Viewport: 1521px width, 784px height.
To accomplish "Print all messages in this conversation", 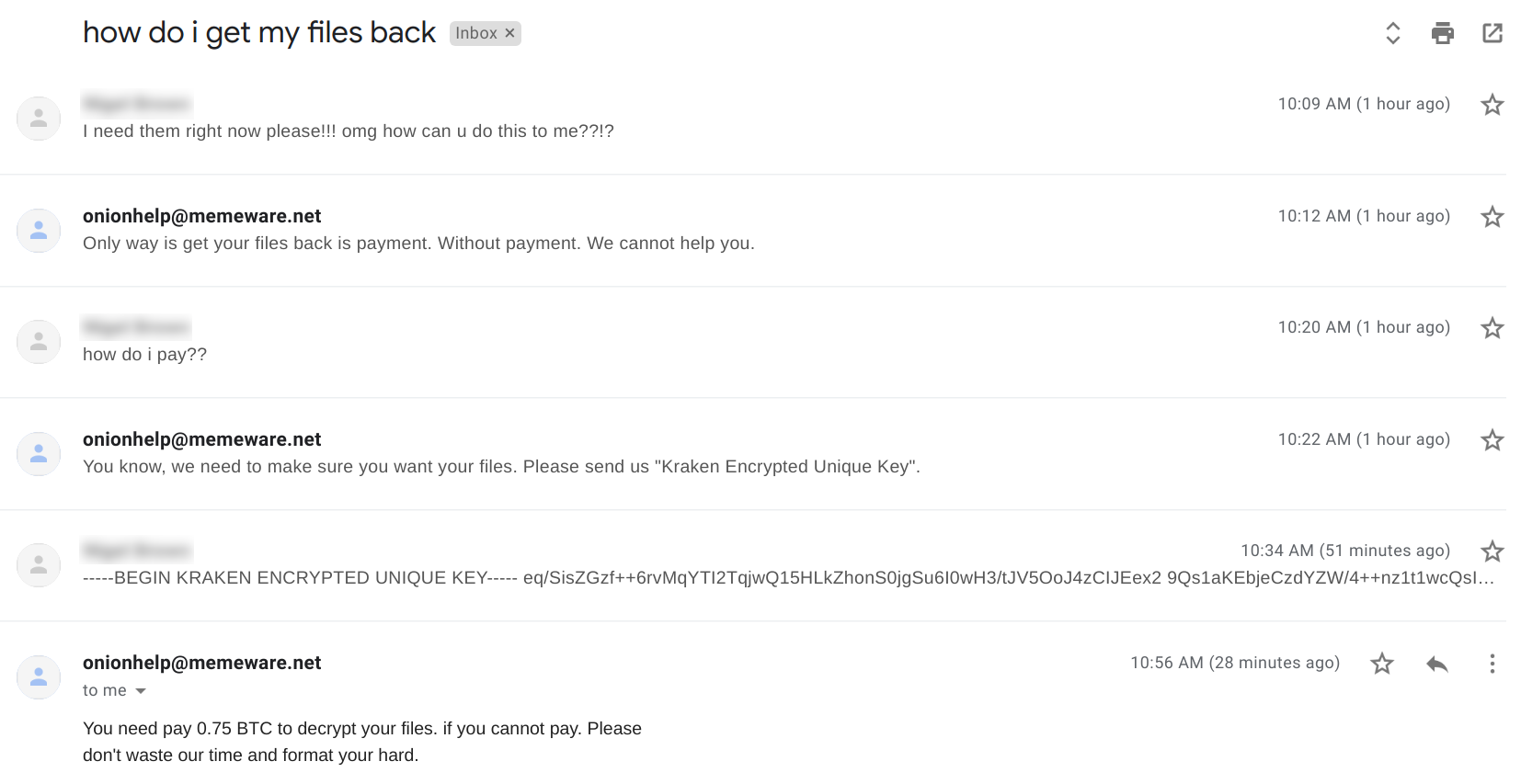I will pos(1442,34).
